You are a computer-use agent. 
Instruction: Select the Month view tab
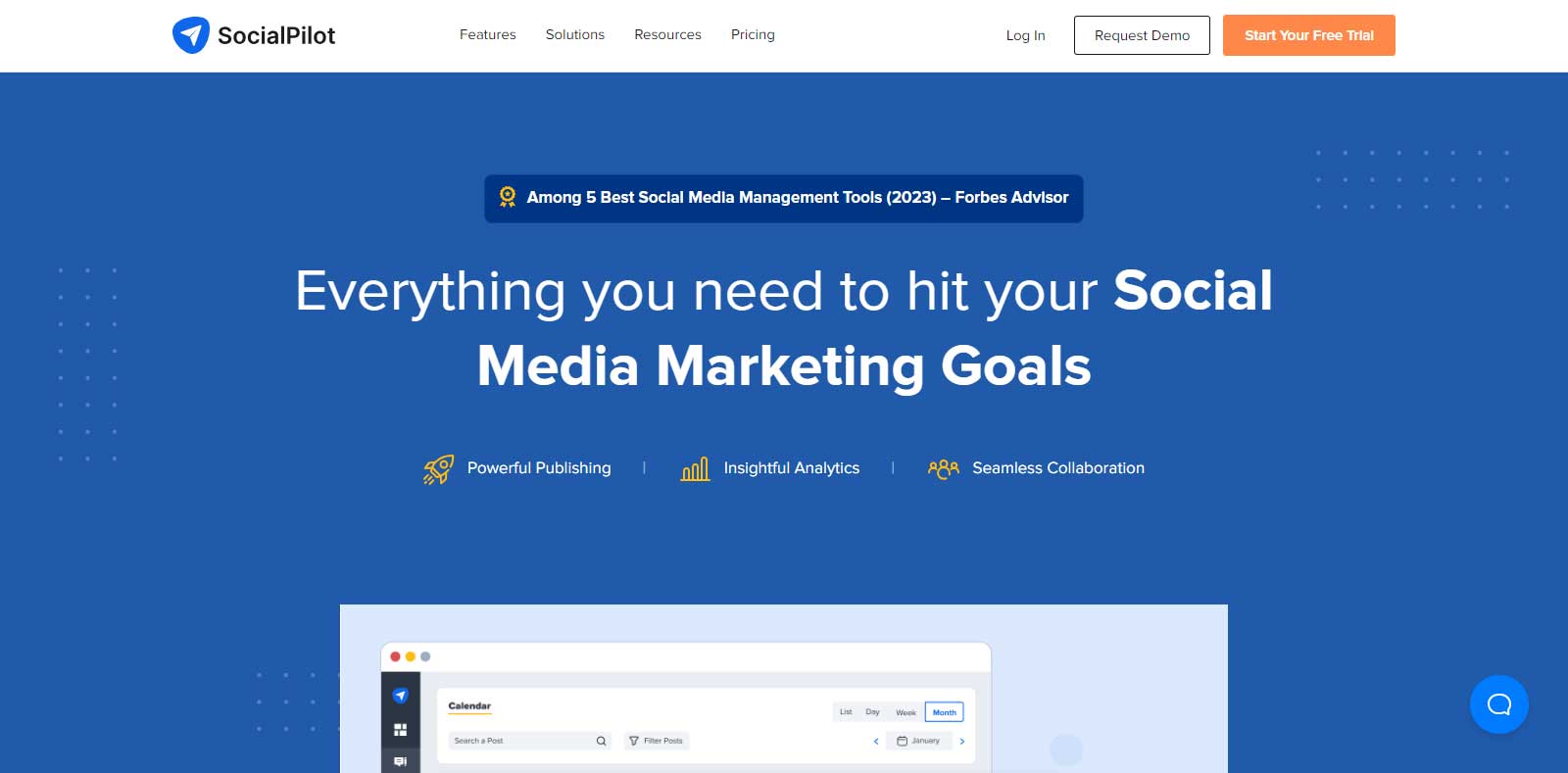coord(945,712)
